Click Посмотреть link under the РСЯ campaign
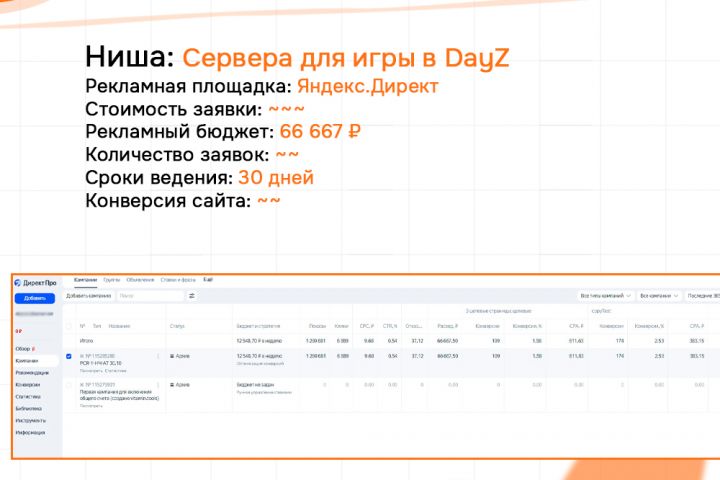The image size is (720, 480). [x=91, y=371]
